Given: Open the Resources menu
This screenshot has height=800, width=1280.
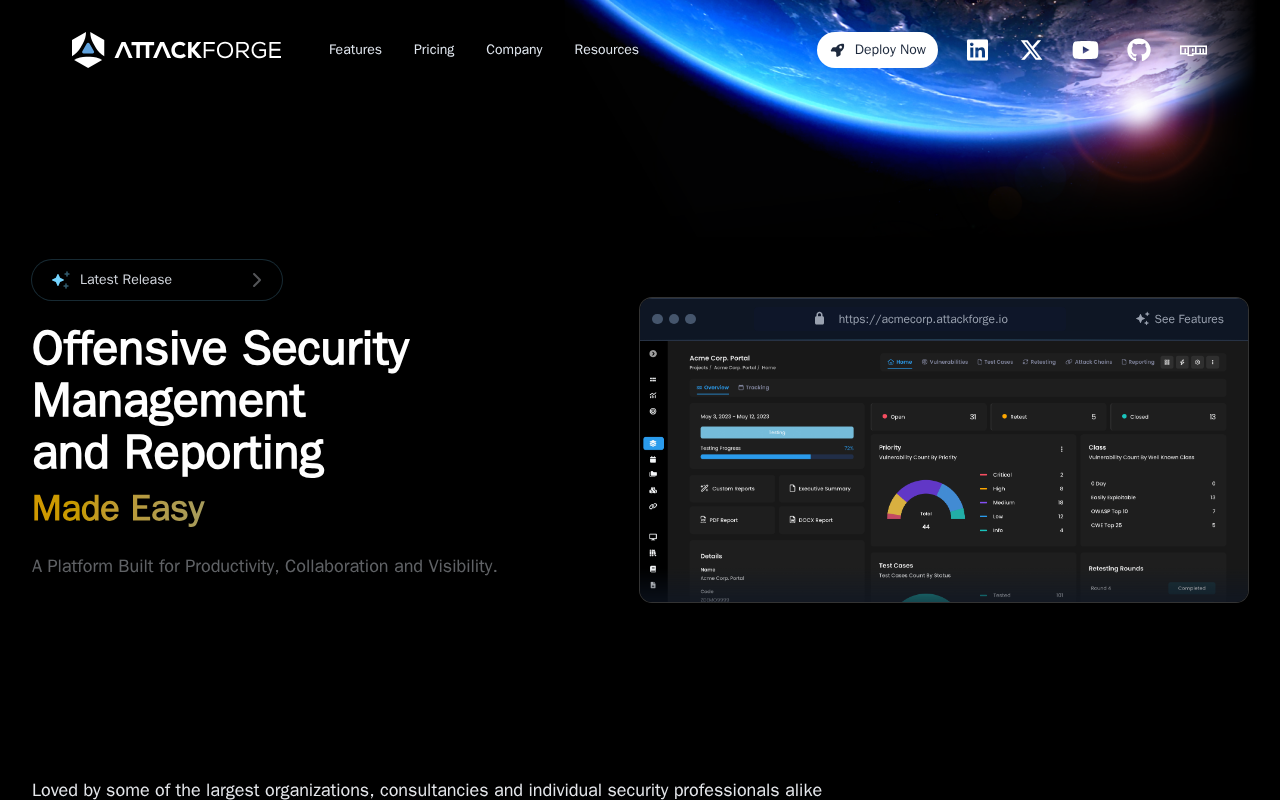Looking at the screenshot, I should pos(606,50).
